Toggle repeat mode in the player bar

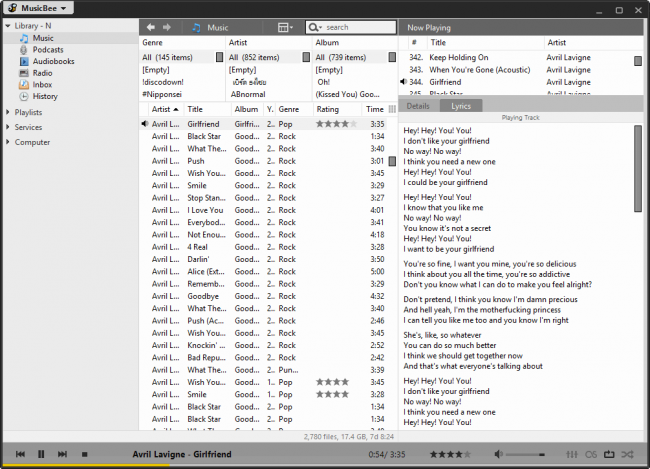[608, 455]
